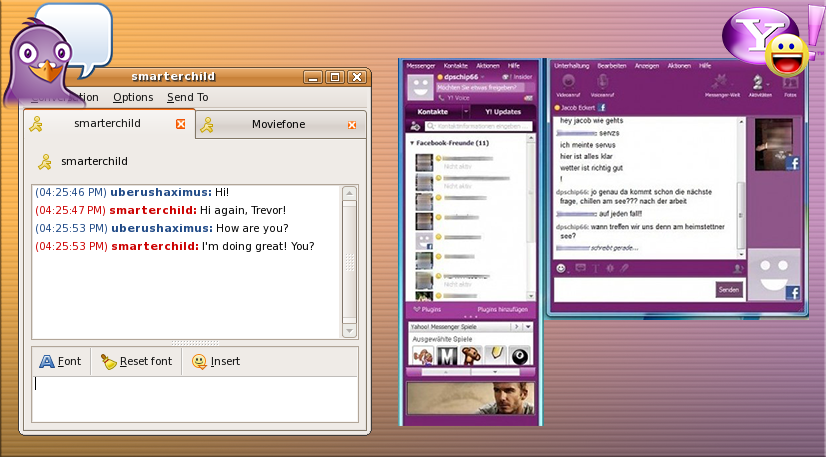The height and width of the screenshot is (457, 826).
Task: Launch the monkey game icon
Action: (x=471, y=356)
